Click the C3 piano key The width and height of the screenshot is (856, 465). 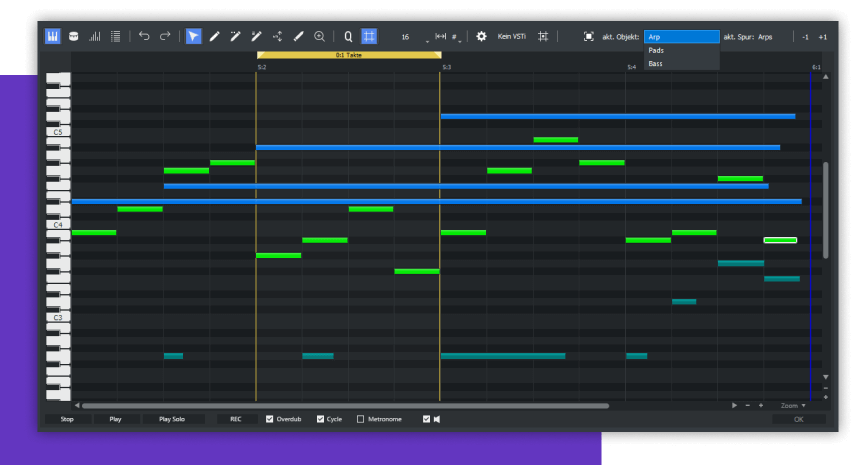(x=57, y=318)
